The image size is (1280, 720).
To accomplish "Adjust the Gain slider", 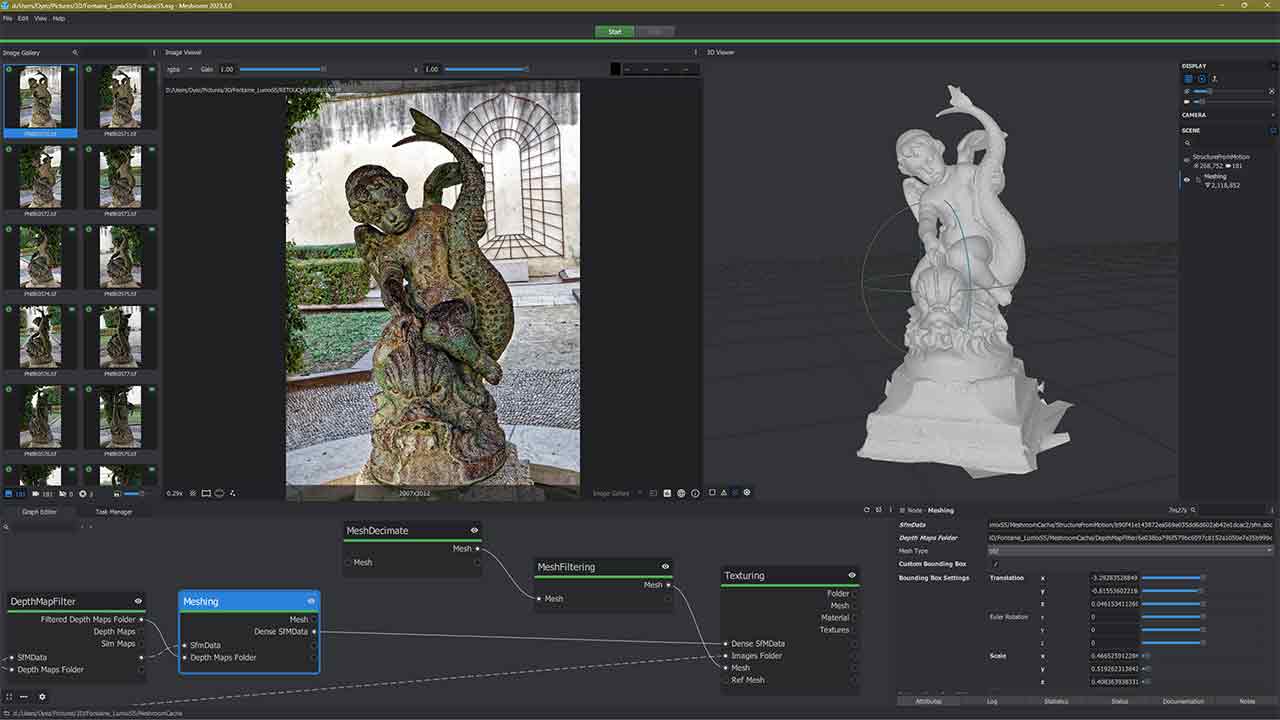I will [282, 69].
